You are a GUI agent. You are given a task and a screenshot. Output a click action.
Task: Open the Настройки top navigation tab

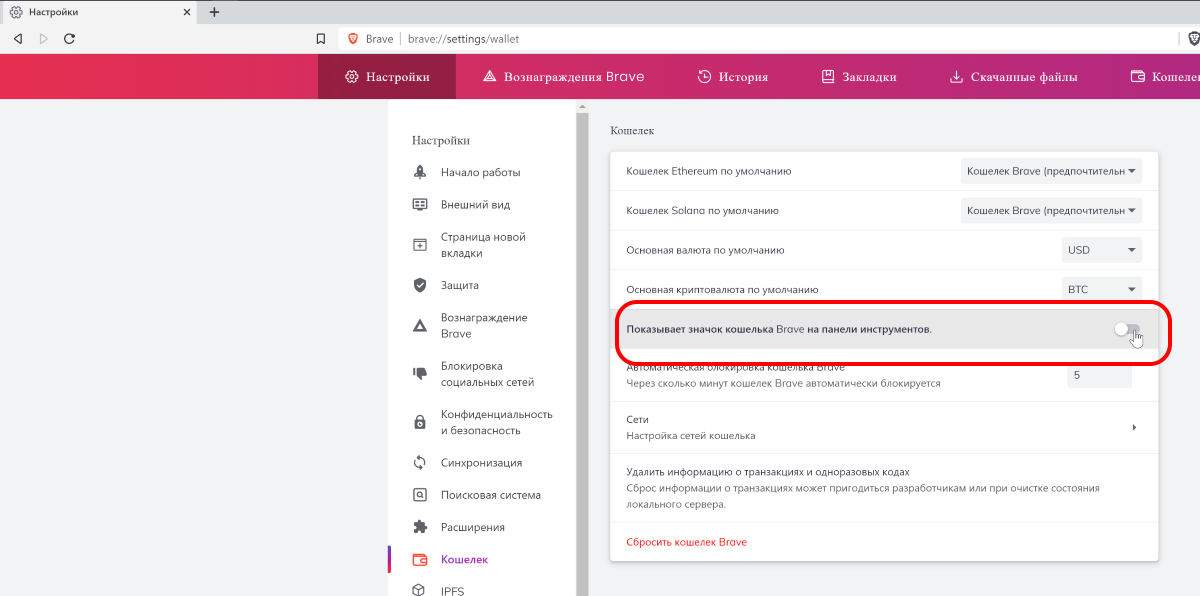(387, 76)
